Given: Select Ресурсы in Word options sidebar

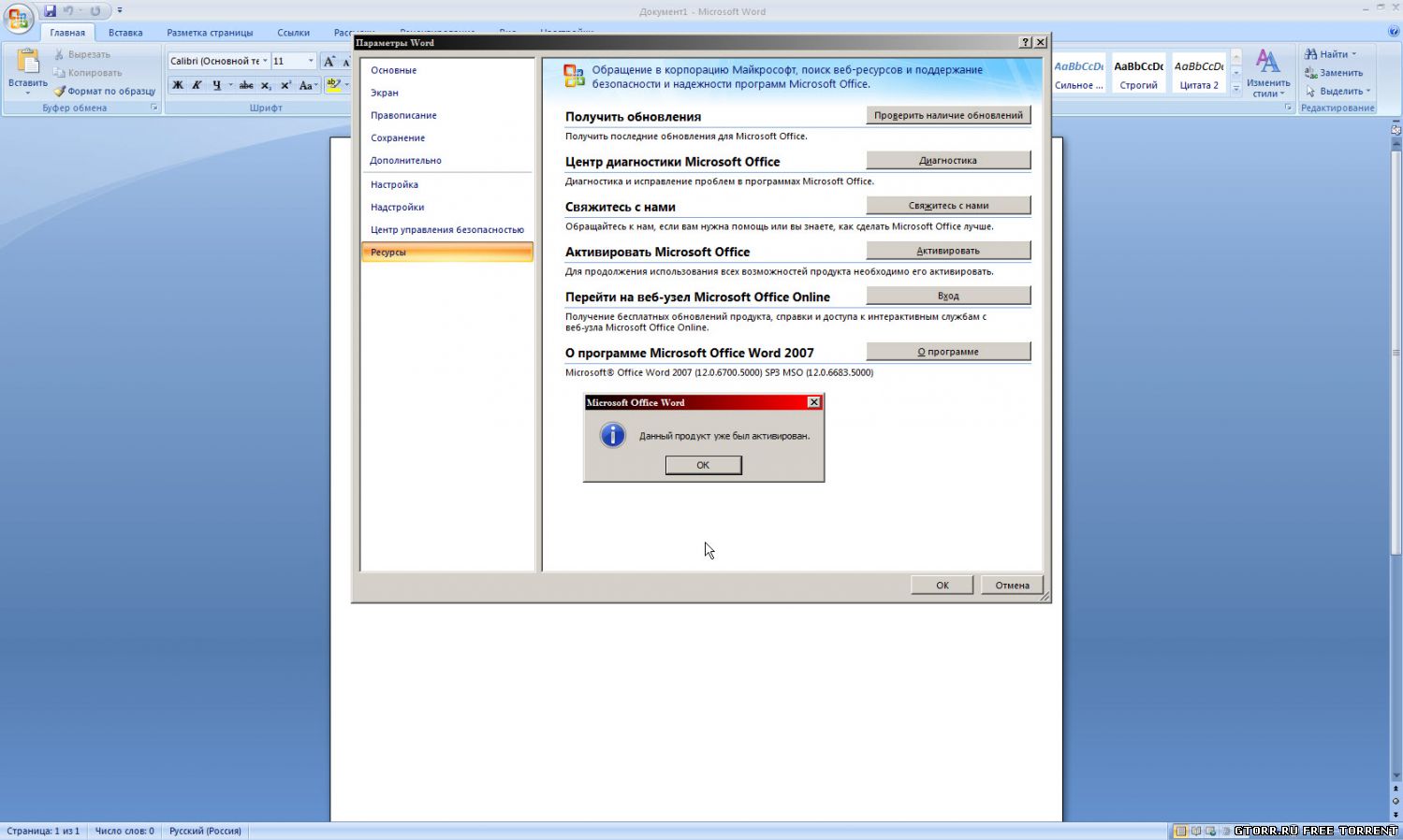Looking at the screenshot, I should [447, 252].
